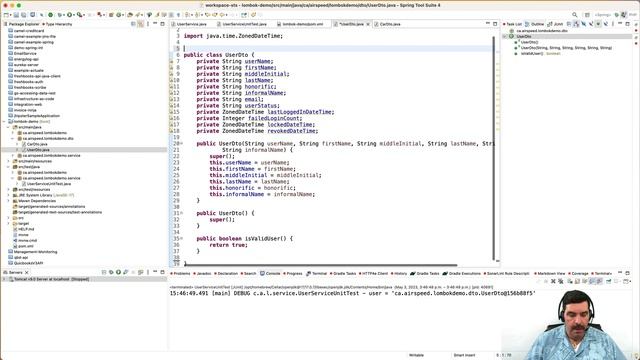Toggle Link with Editor in Package Explorer
Image resolution: width=640 pixels, height=360 pixels.
[140, 24]
